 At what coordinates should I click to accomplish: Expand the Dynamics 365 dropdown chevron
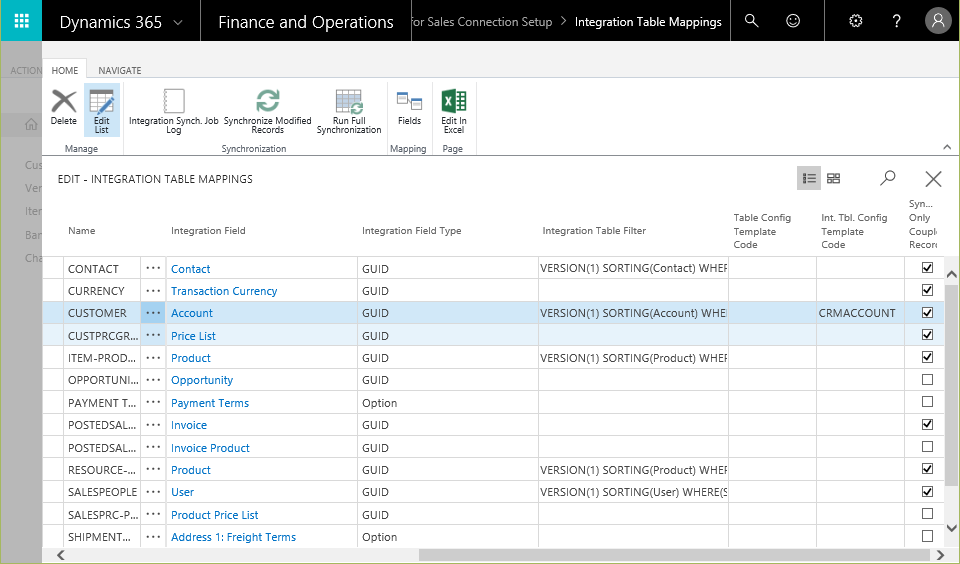tap(178, 23)
